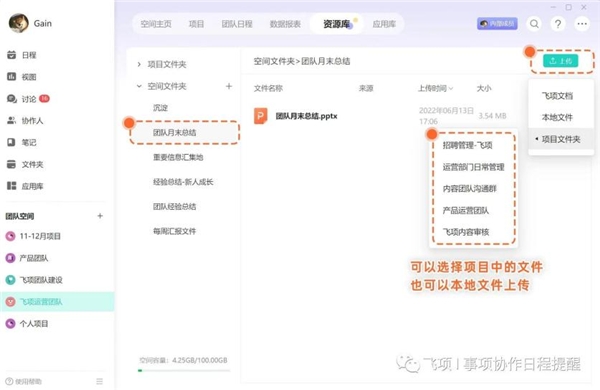Select 产品运营团队 in project folder submenu
Image resolution: width=600 pixels, height=390 pixels.
[x=466, y=210]
